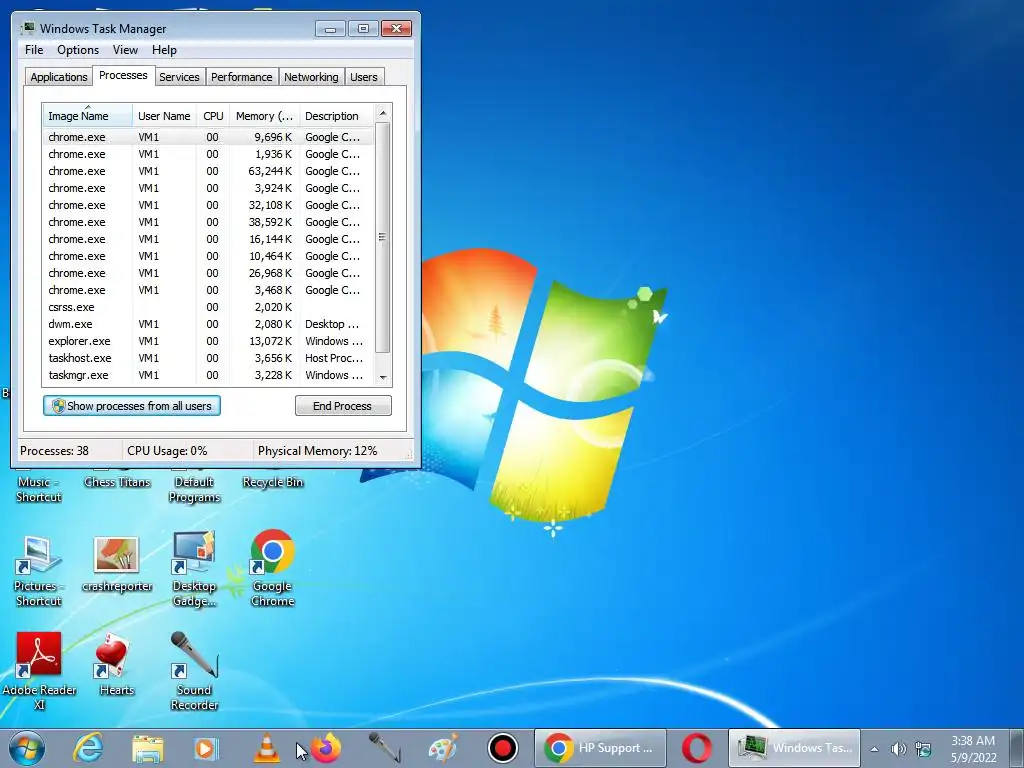
Task: Select Sound Recorder desktop icon
Action: pos(194,671)
